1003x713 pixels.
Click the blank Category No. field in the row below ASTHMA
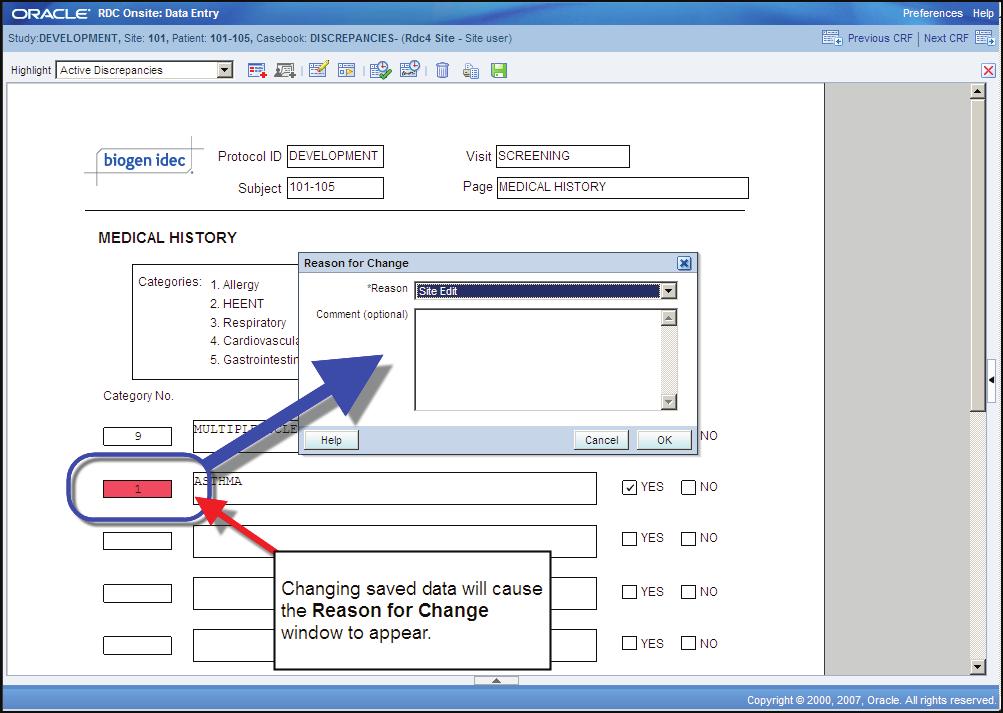(x=138, y=541)
